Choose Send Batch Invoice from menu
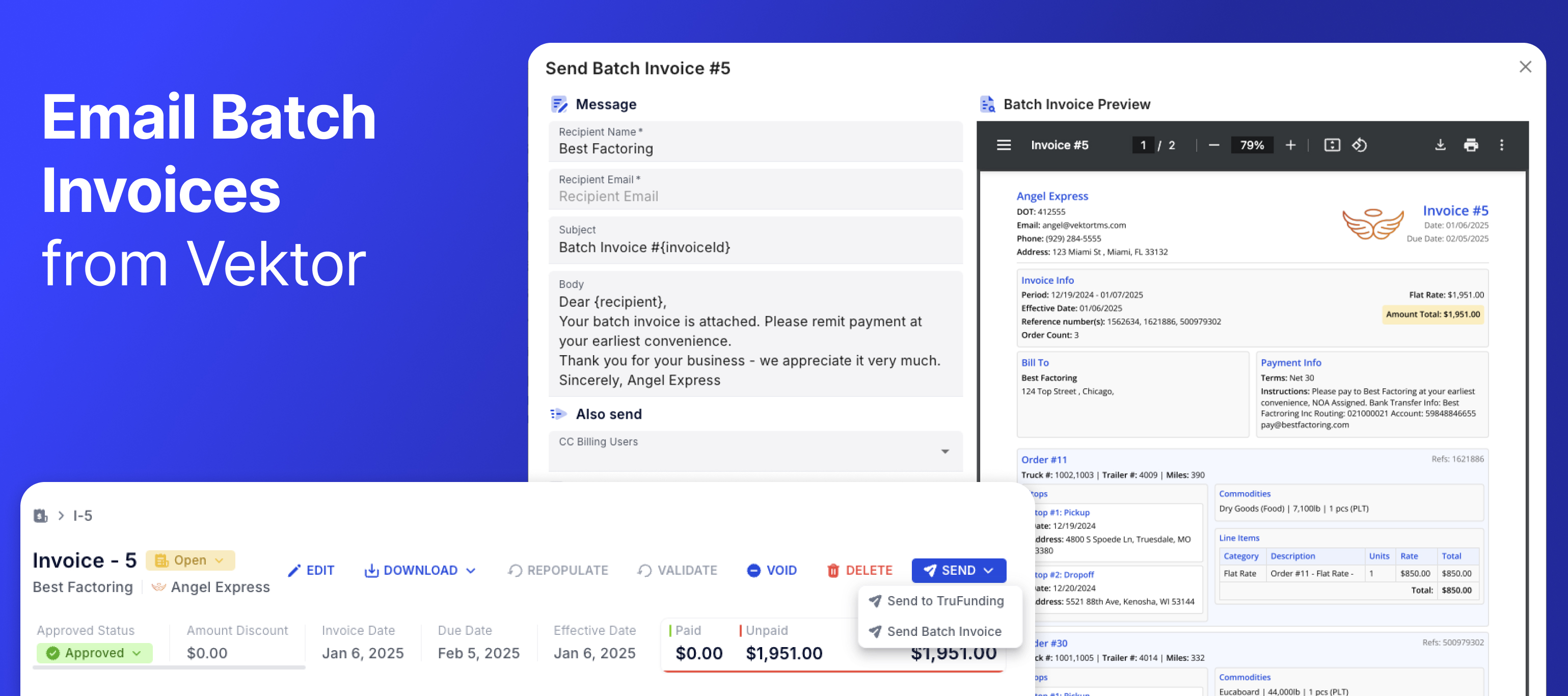 pos(943,631)
